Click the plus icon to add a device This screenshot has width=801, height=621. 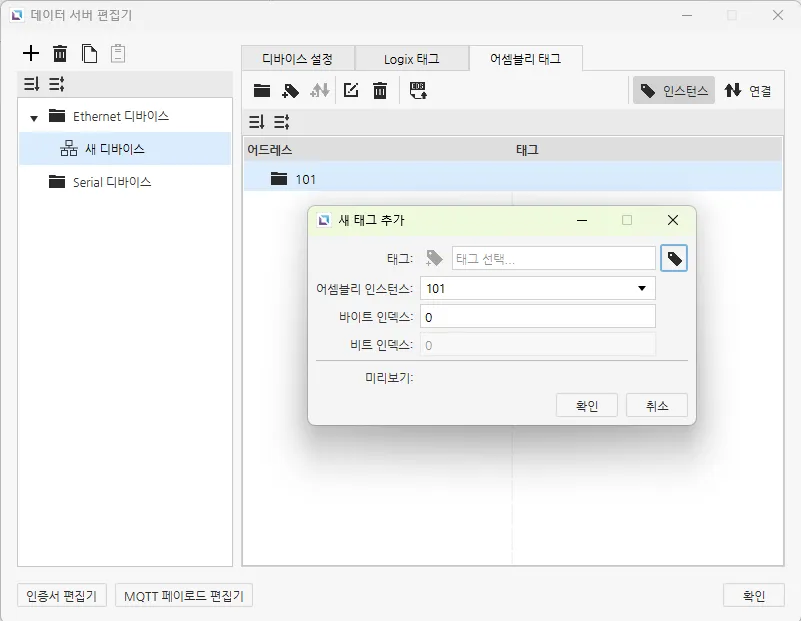pyautogui.click(x=31, y=54)
